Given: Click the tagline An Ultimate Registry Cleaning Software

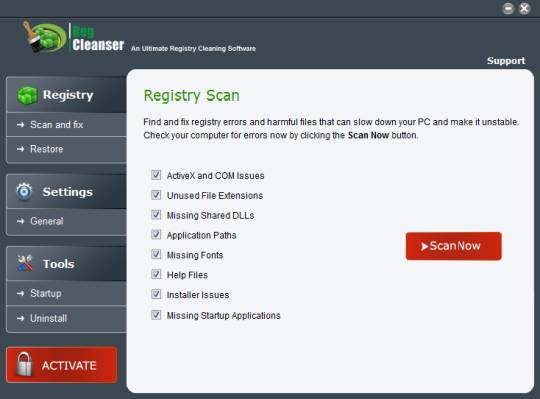Looking at the screenshot, I should 193,49.
